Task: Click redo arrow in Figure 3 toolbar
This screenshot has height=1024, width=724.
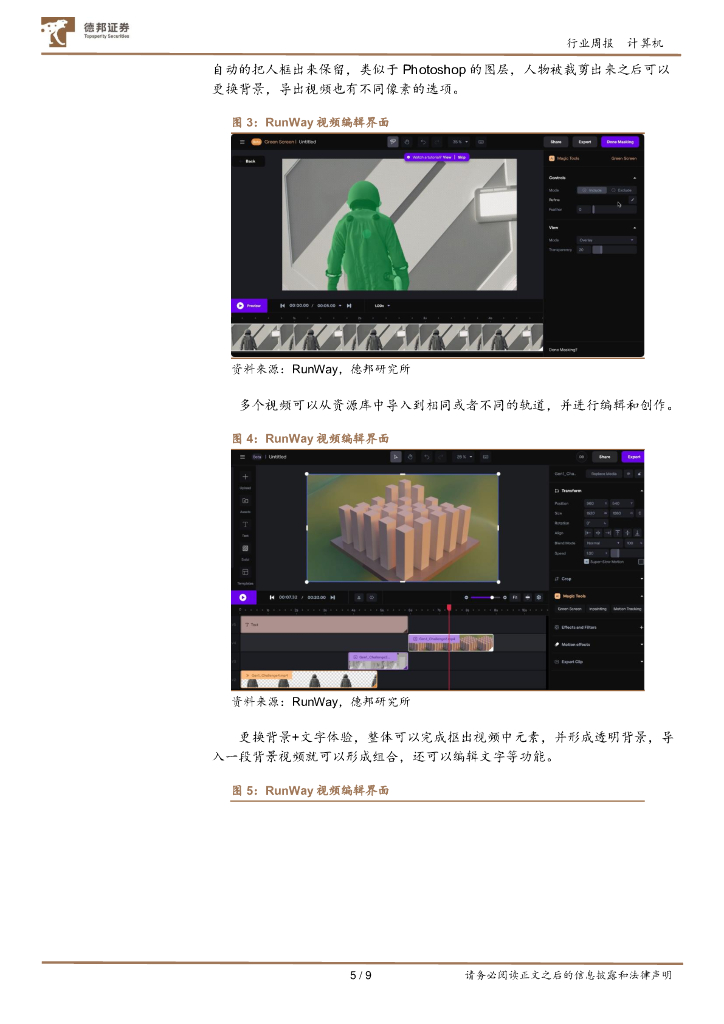Action: [437, 142]
